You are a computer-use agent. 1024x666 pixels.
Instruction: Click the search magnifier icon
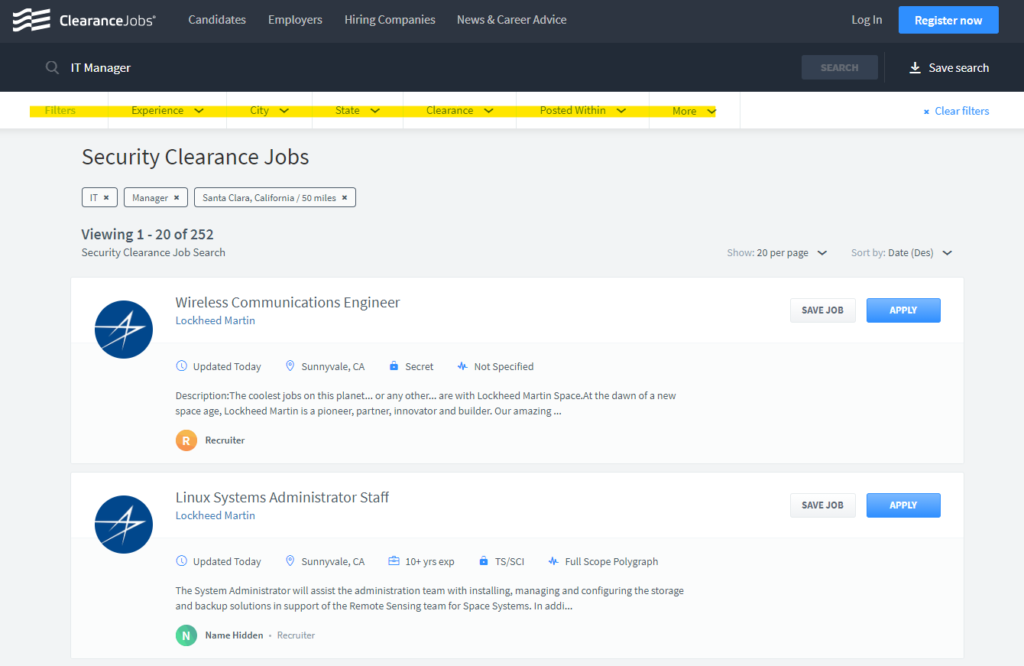52,68
